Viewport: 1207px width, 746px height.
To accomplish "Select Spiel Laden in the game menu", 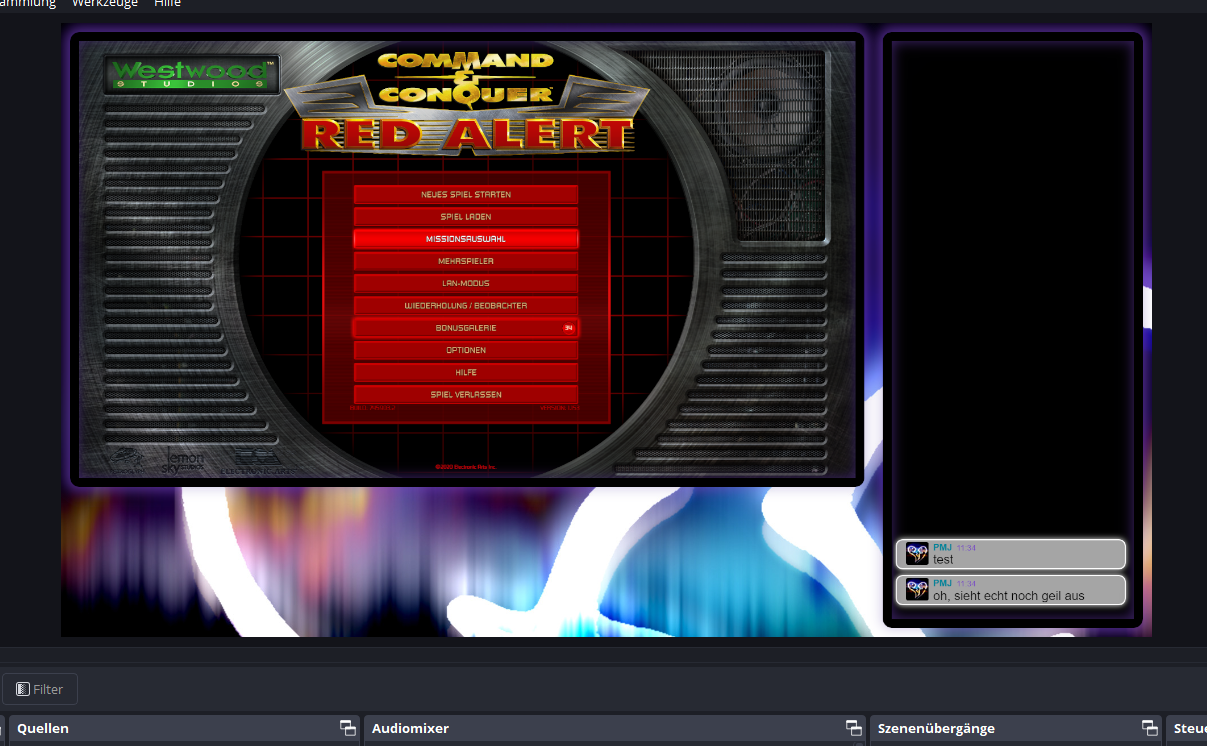I will pos(466,216).
